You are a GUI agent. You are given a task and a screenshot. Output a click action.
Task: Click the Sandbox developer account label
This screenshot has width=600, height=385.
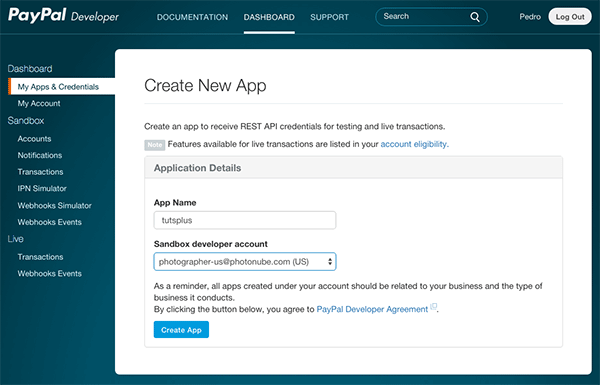(210, 244)
